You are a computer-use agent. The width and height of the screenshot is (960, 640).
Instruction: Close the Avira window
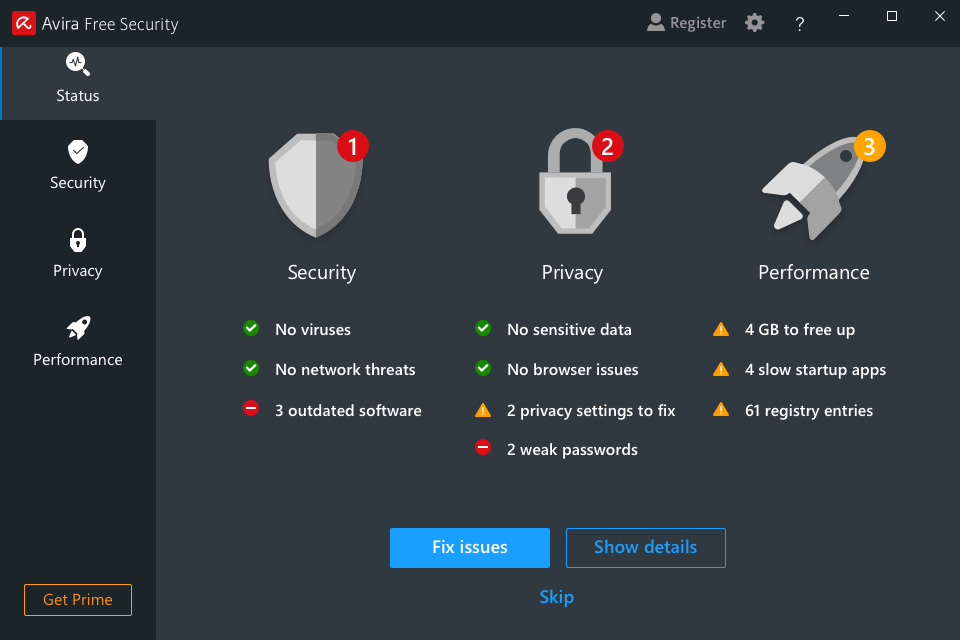[940, 16]
